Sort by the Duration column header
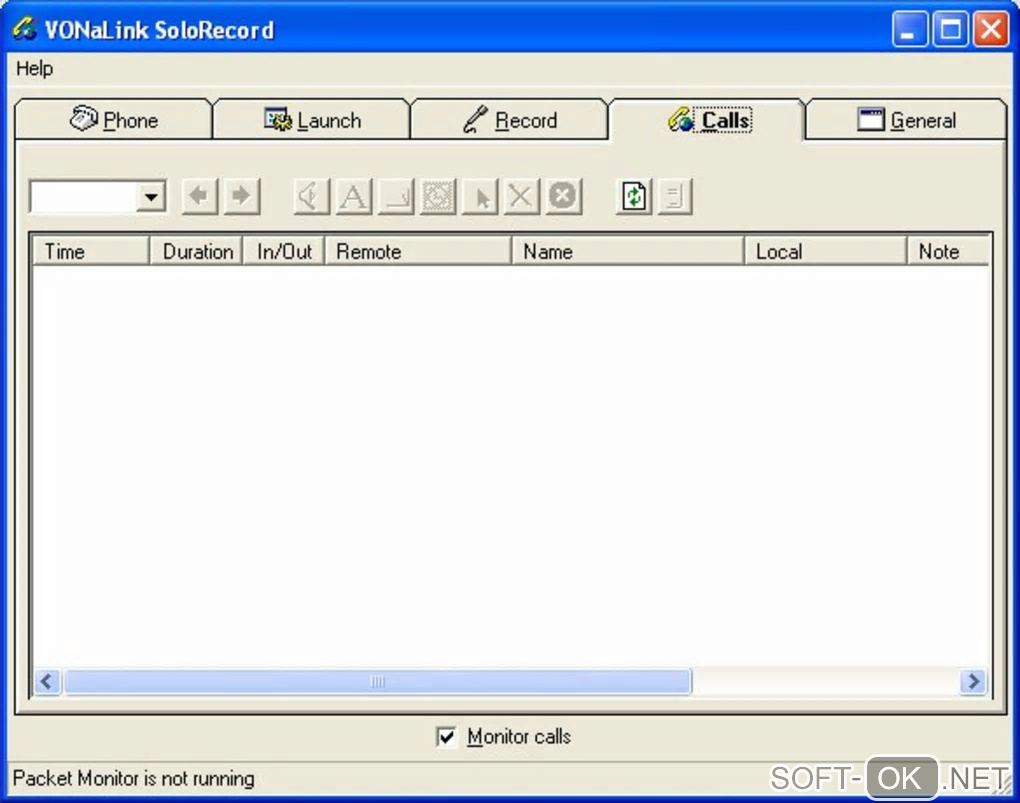Screen dimensions: 1020x803 [x=196, y=251]
